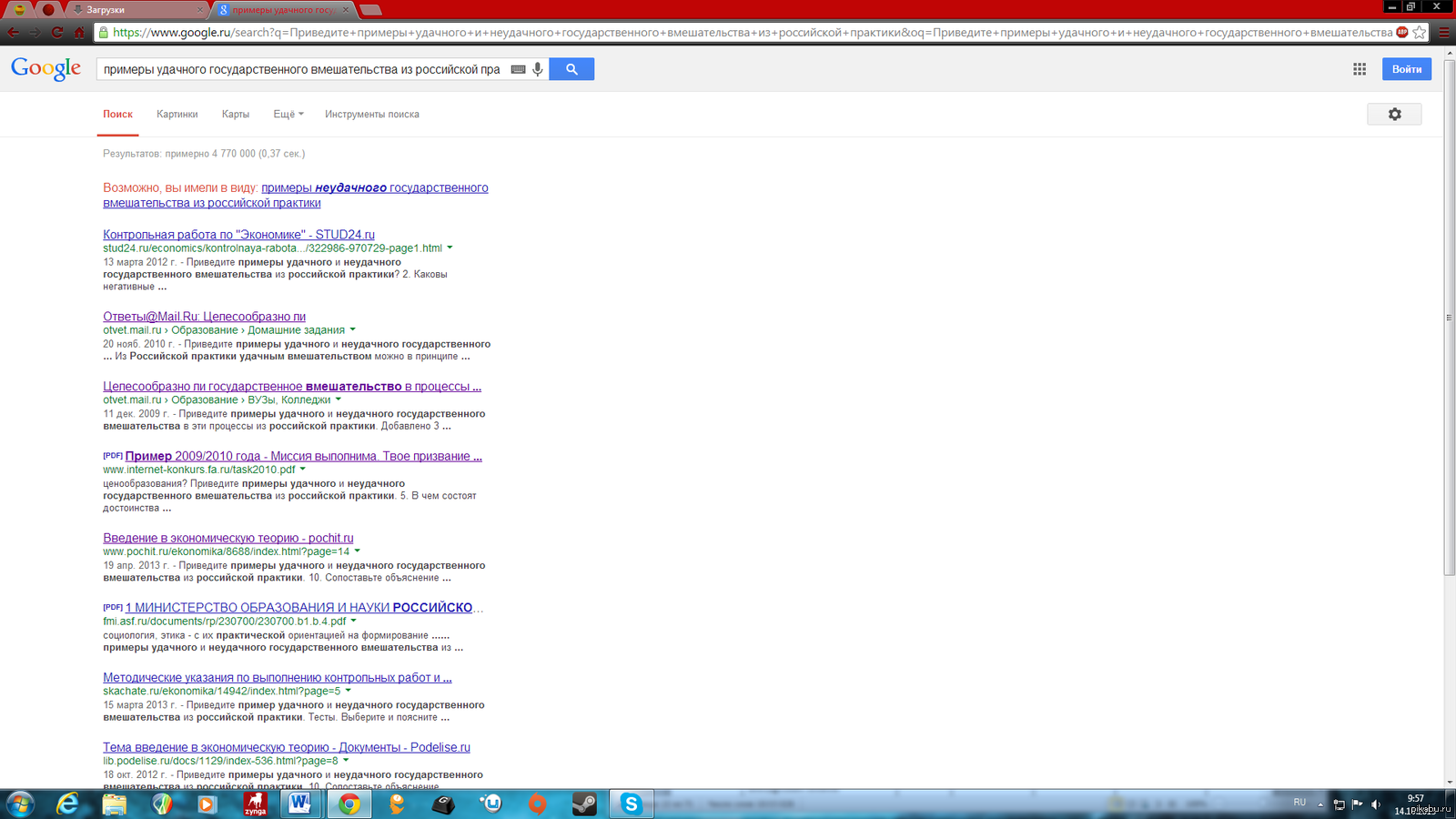
Task: Click into the Google search query field
Action: [302, 69]
